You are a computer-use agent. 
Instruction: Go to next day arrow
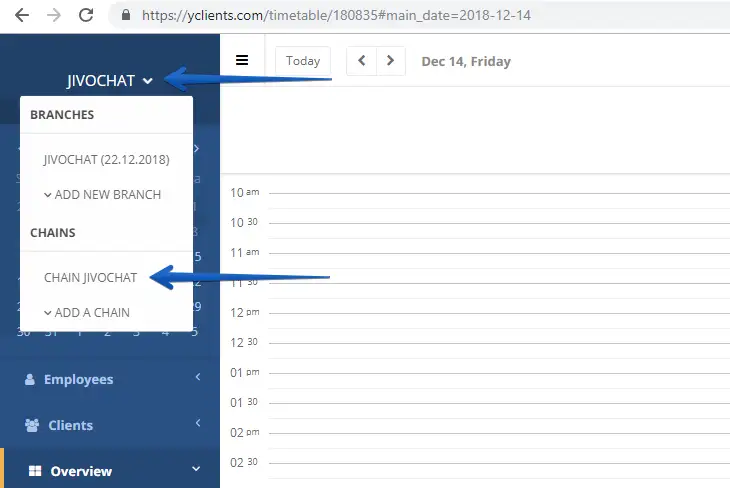coord(391,61)
